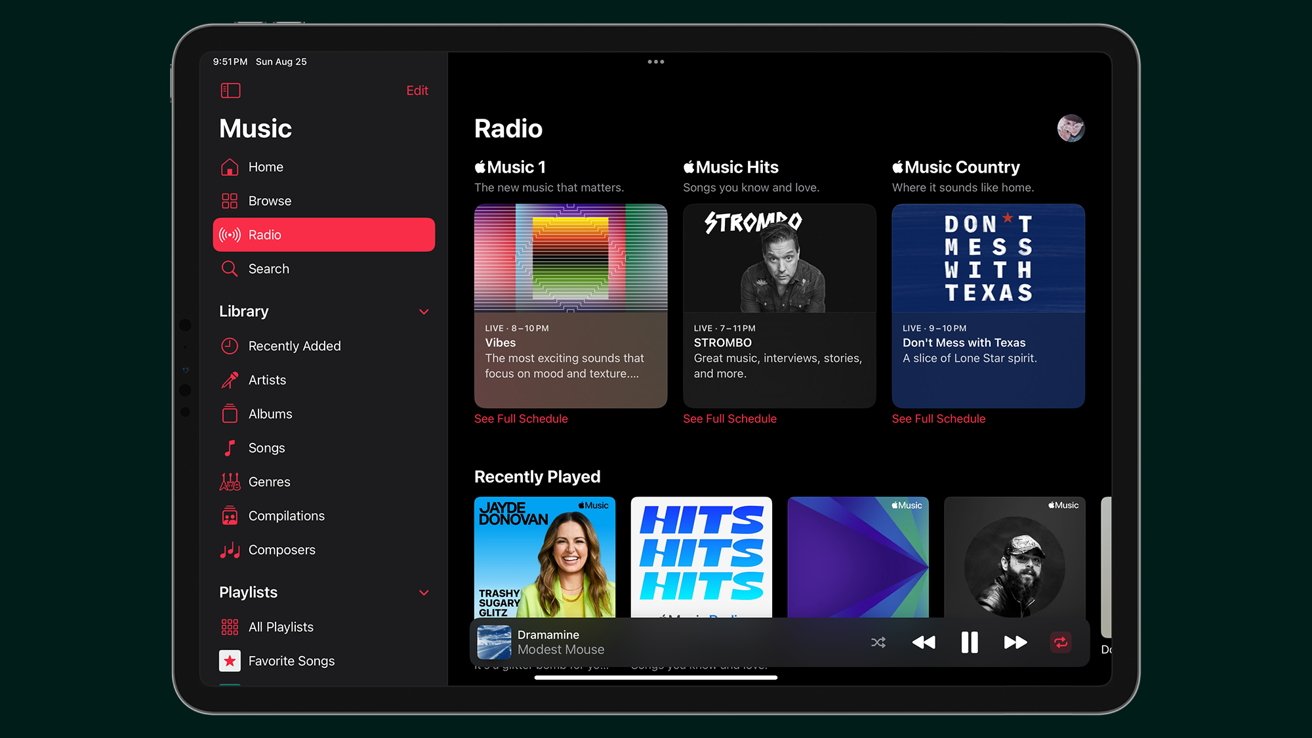1312x738 pixels.
Task: Open All Playlists
Action: click(324, 627)
